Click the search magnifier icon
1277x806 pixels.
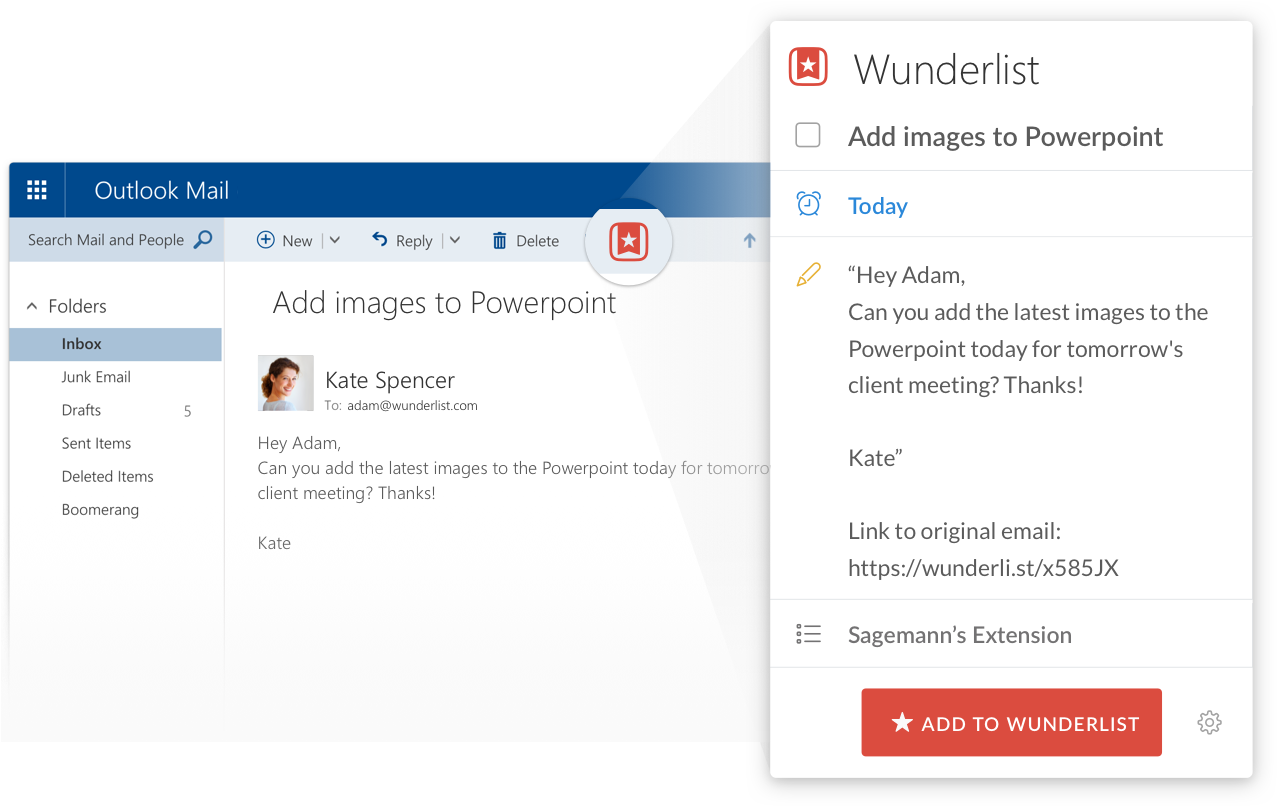pyautogui.click(x=203, y=239)
